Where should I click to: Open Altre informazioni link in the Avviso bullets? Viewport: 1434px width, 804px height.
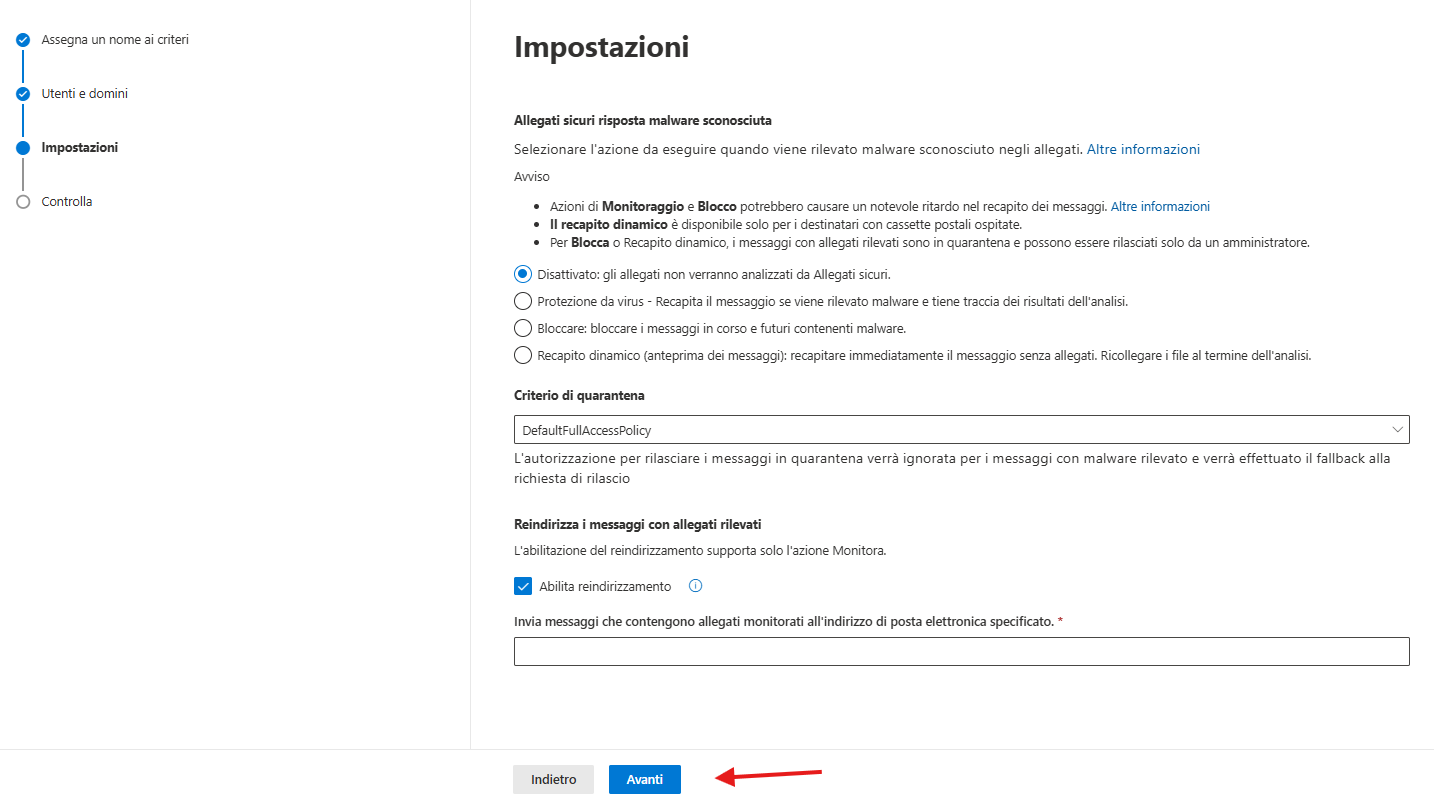click(1160, 207)
